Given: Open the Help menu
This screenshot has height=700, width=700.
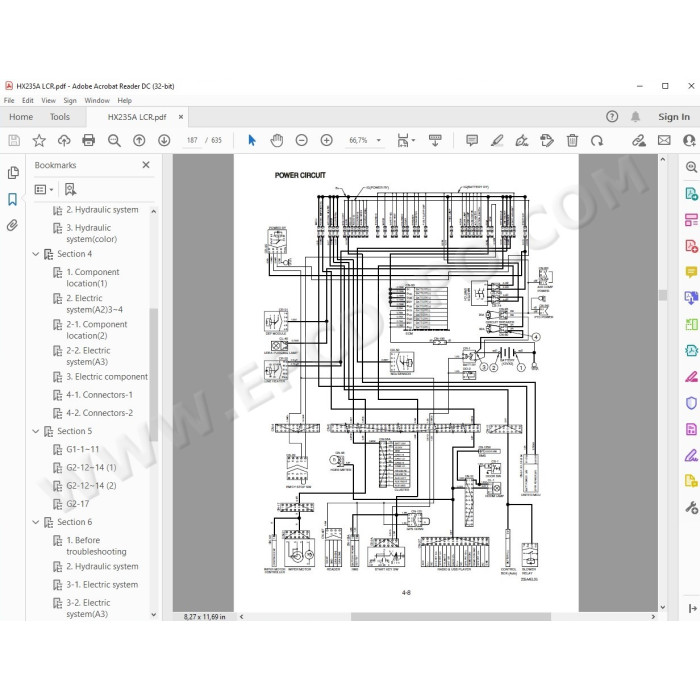Looking at the screenshot, I should [125, 100].
